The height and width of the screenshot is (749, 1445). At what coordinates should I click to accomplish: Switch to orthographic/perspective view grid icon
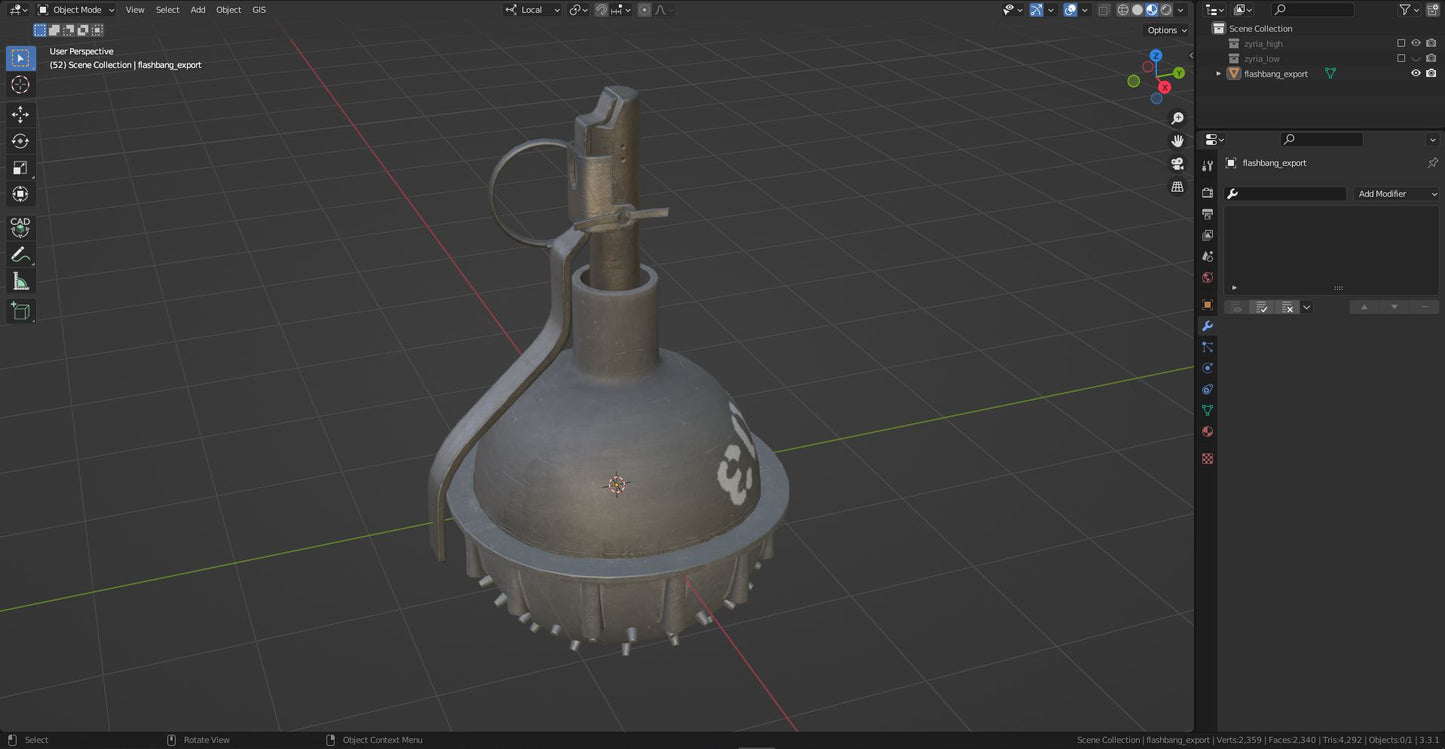tap(1177, 187)
